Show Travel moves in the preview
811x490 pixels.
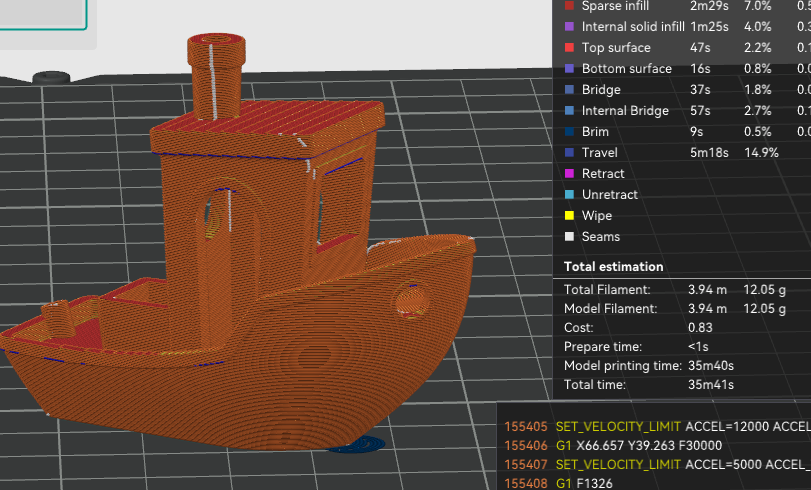[599, 153]
